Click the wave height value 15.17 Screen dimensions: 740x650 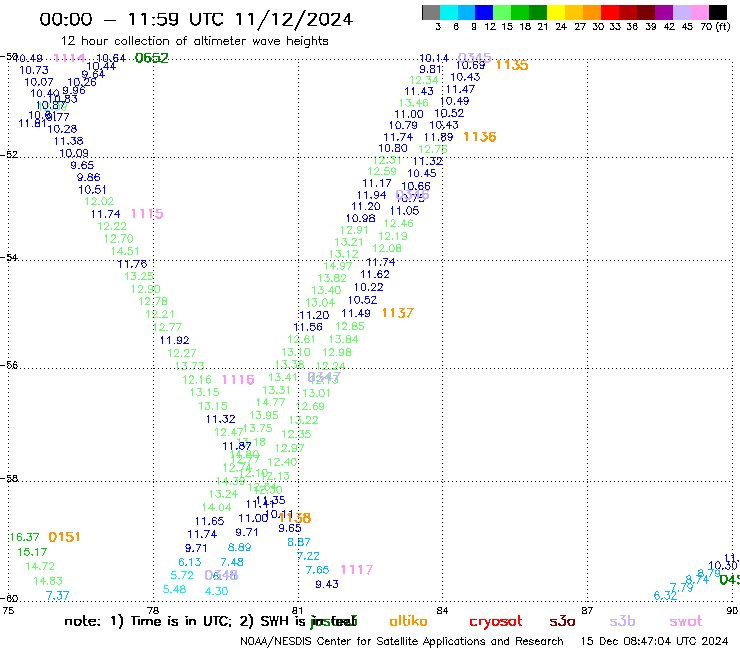point(32,552)
